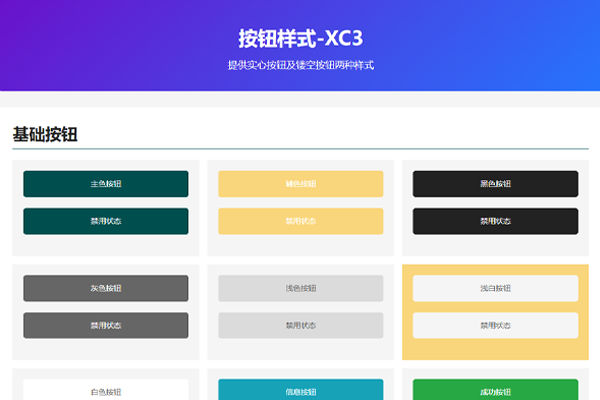Click the teal 信息按钮 info button
Screen dimensions: 600x400
(300, 391)
